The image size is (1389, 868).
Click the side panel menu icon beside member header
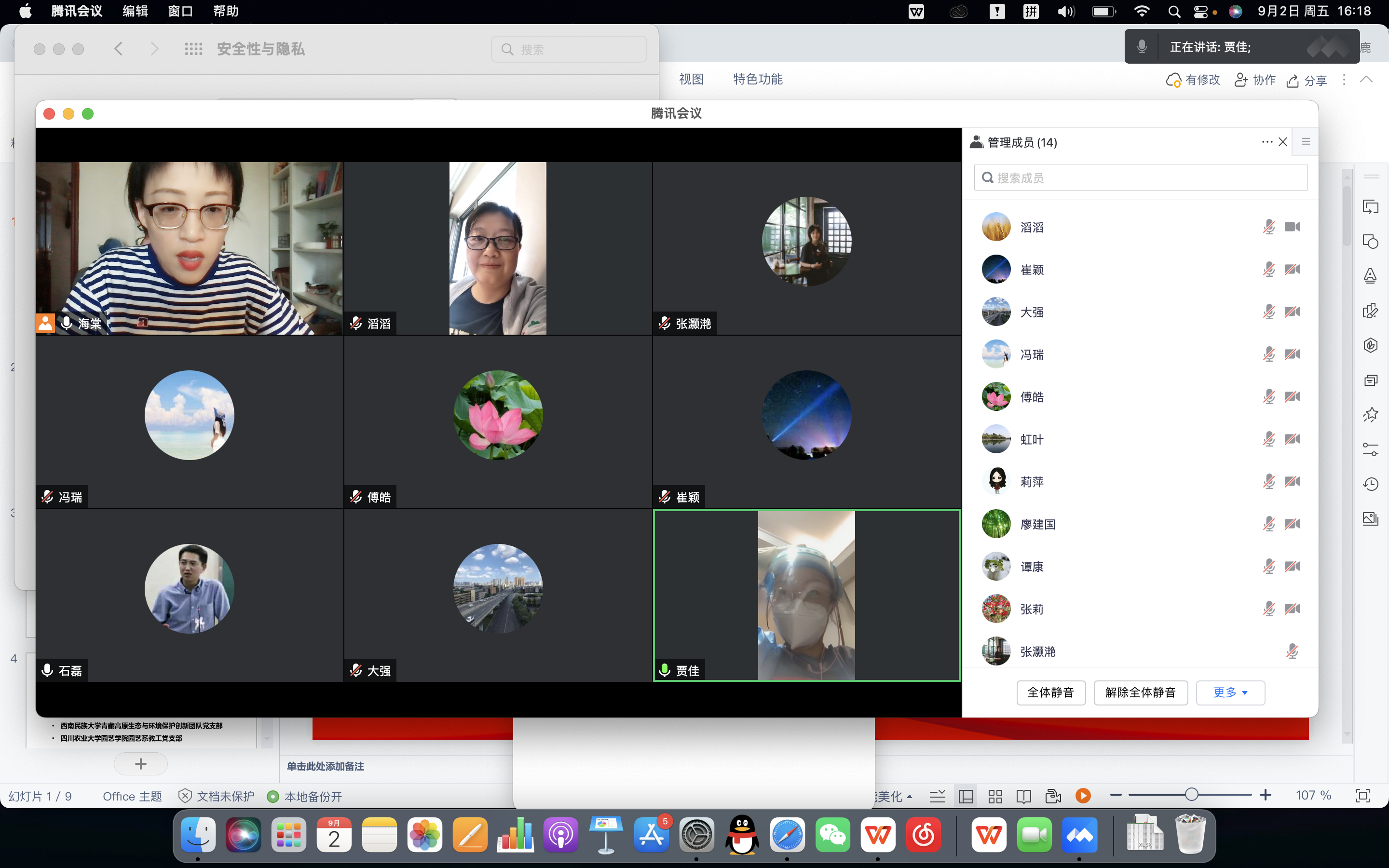pyautogui.click(x=1306, y=142)
